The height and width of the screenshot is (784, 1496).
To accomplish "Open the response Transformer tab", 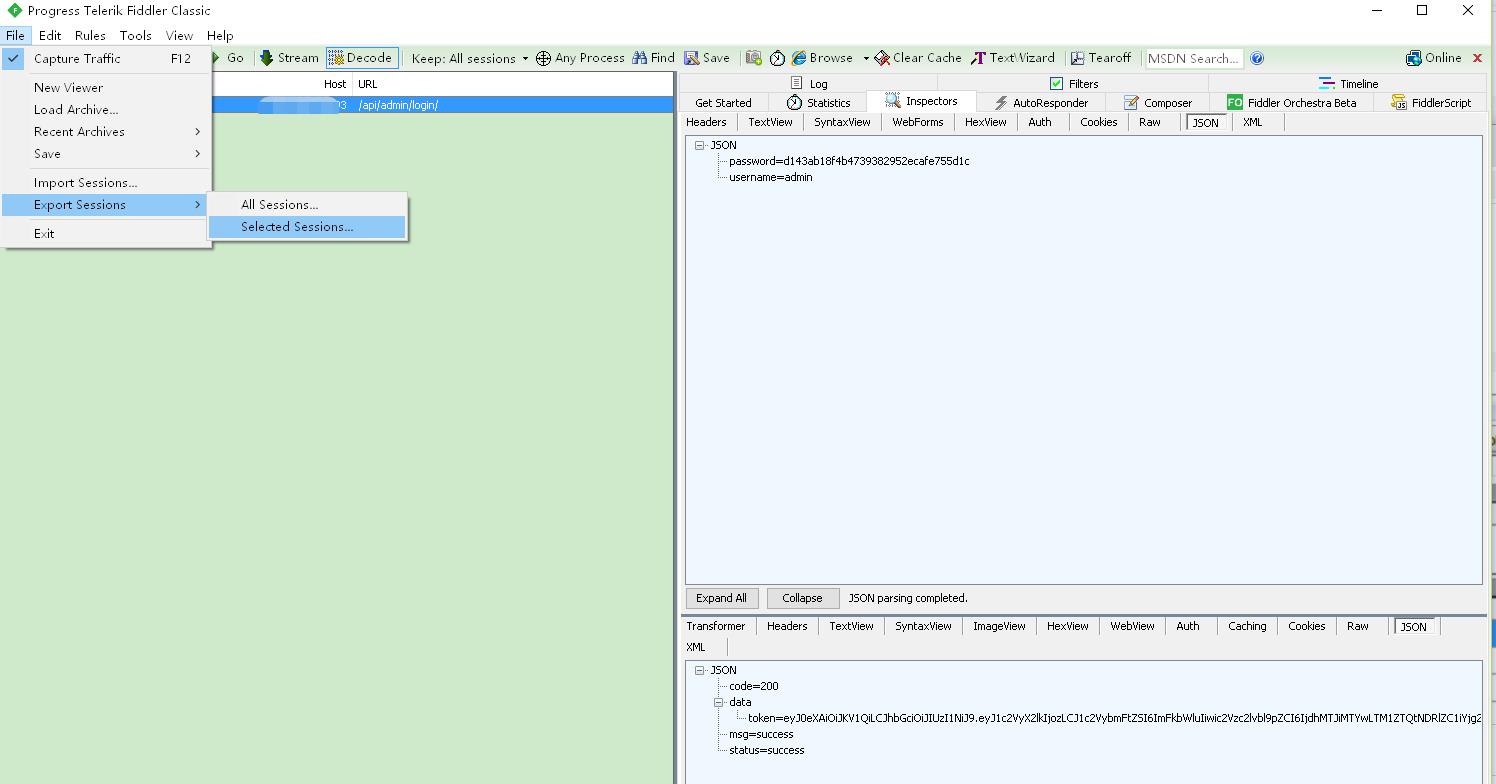I will pyautogui.click(x=715, y=626).
